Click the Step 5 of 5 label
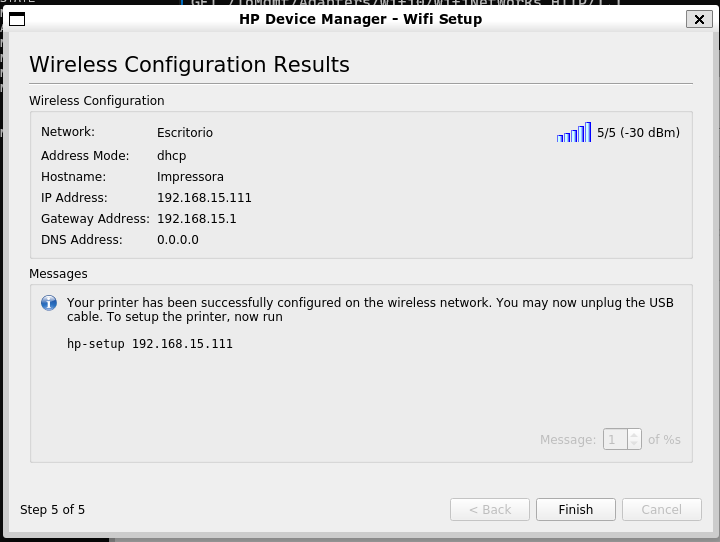The image size is (720, 542). click(52, 510)
